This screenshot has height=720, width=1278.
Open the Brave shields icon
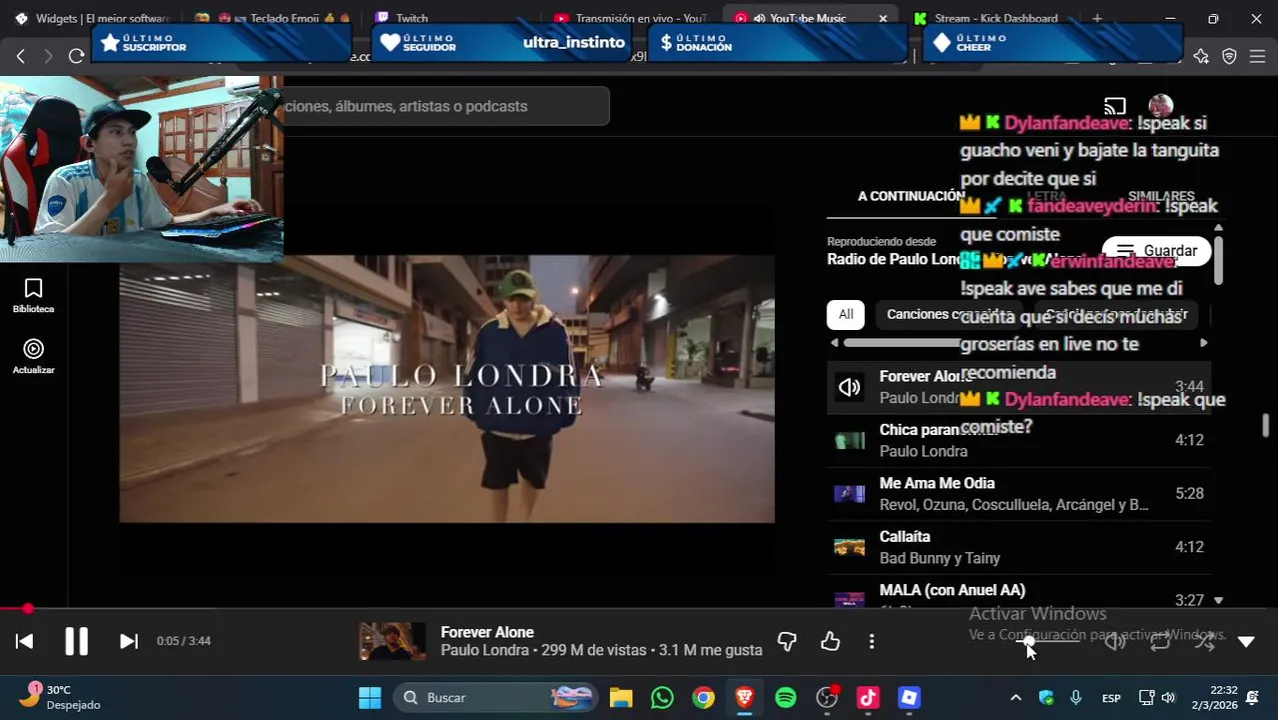(1229, 57)
